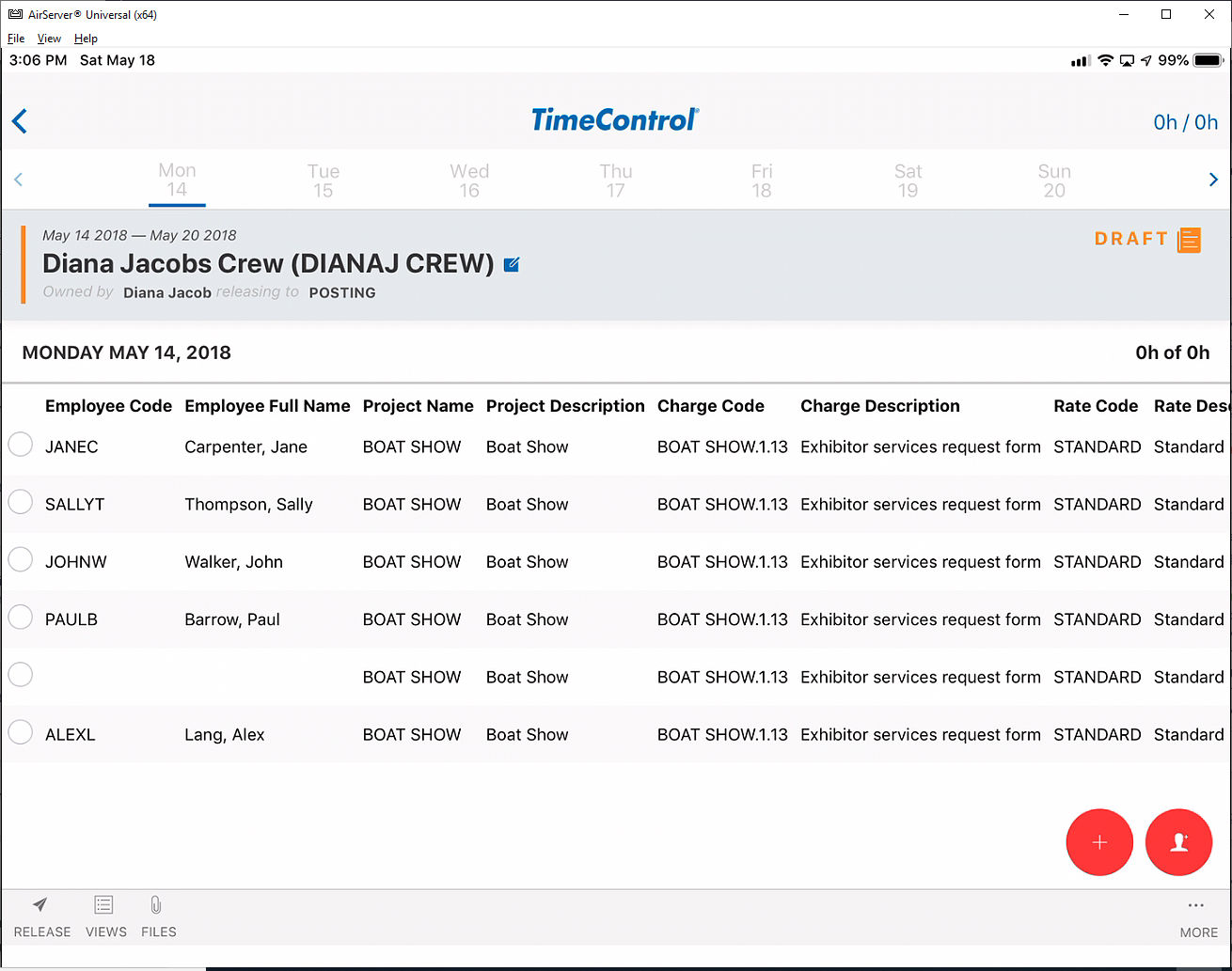This screenshot has height=971, width=1232.
Task: Tap the 0h / 0h total in the header
Action: tap(1185, 122)
